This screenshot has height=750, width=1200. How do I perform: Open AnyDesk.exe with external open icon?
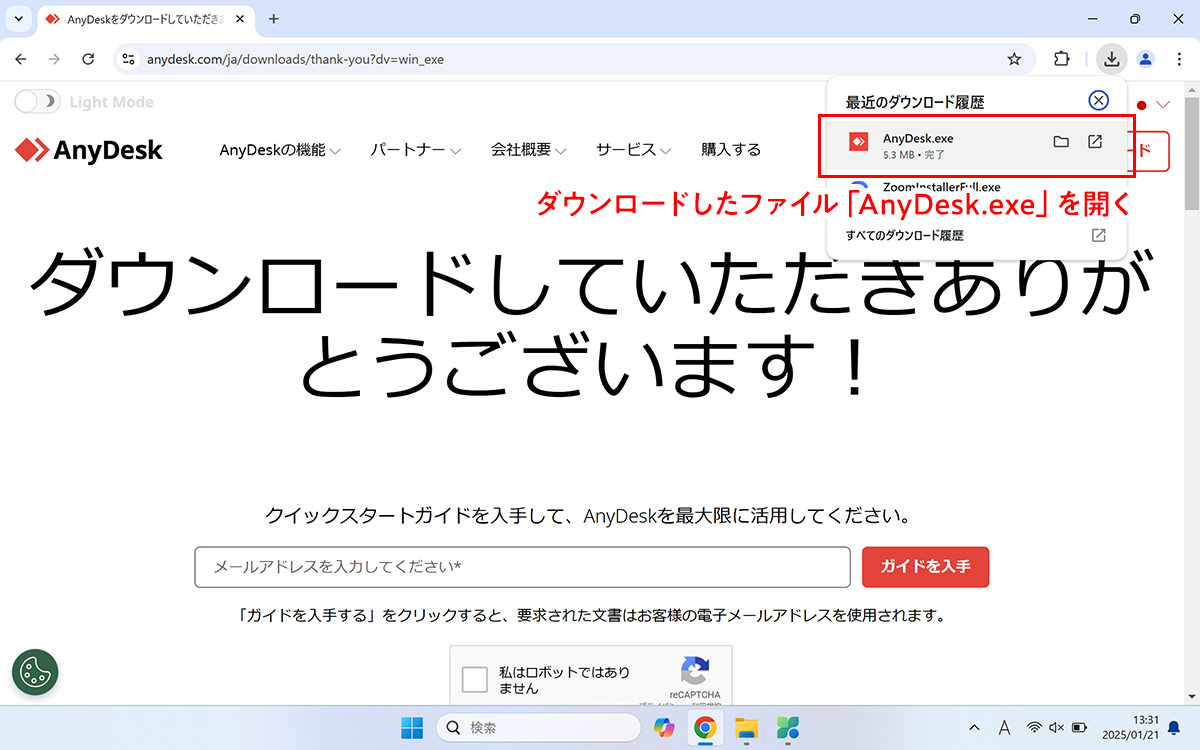pos(1095,142)
